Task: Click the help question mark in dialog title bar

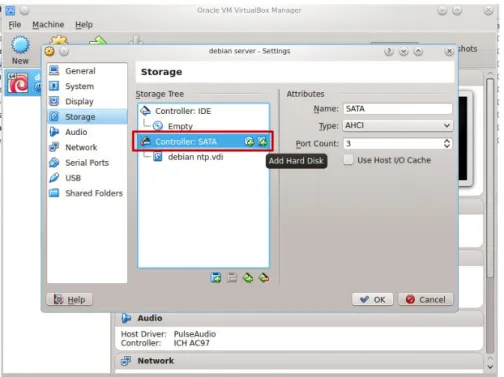Action: pos(389,51)
